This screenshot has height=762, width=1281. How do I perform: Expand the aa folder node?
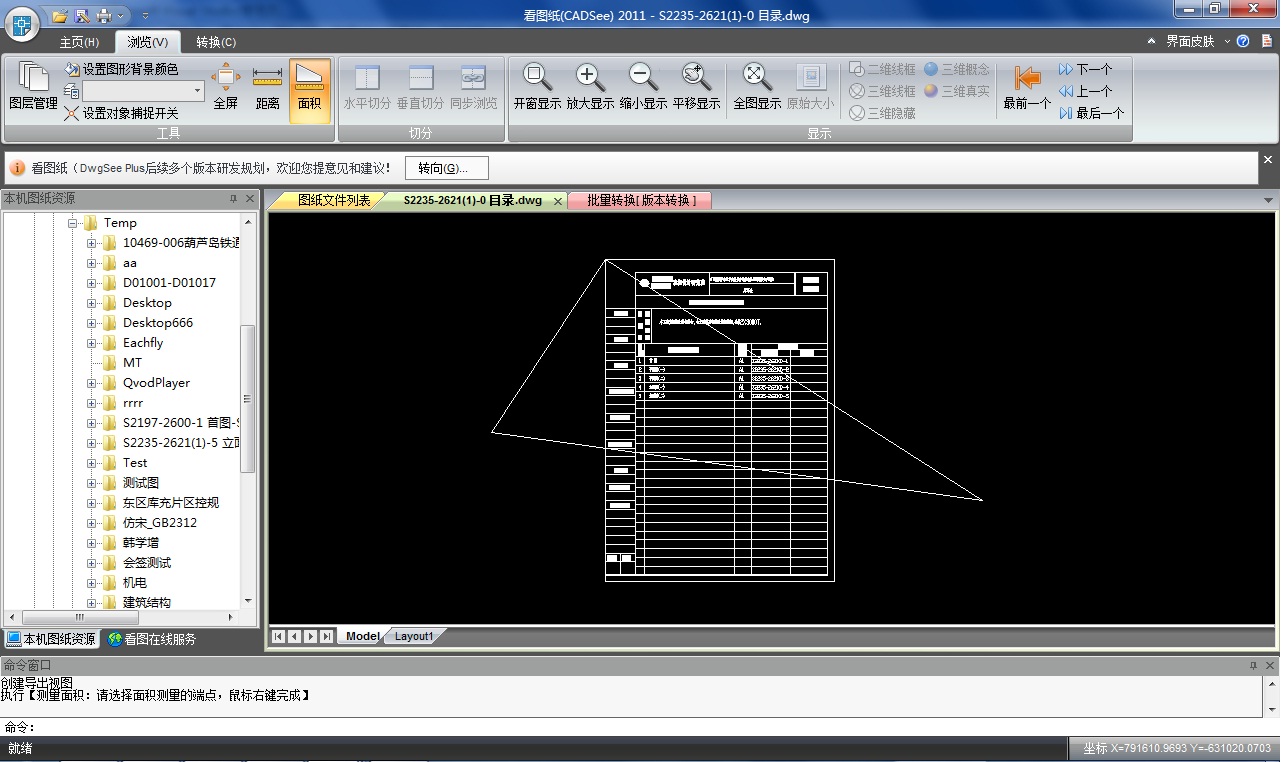[x=92, y=263]
